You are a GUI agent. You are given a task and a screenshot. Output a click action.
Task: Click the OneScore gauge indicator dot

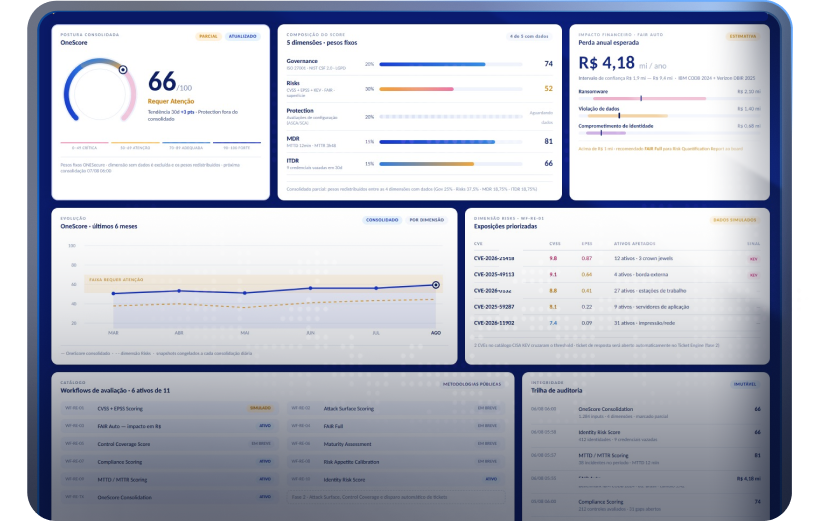click(x=123, y=70)
